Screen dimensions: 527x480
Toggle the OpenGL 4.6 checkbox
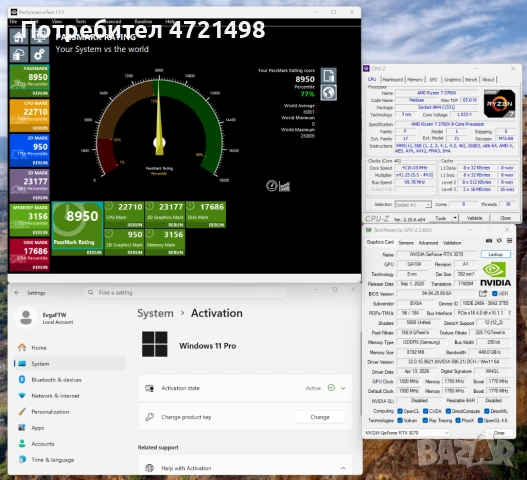click(480, 420)
